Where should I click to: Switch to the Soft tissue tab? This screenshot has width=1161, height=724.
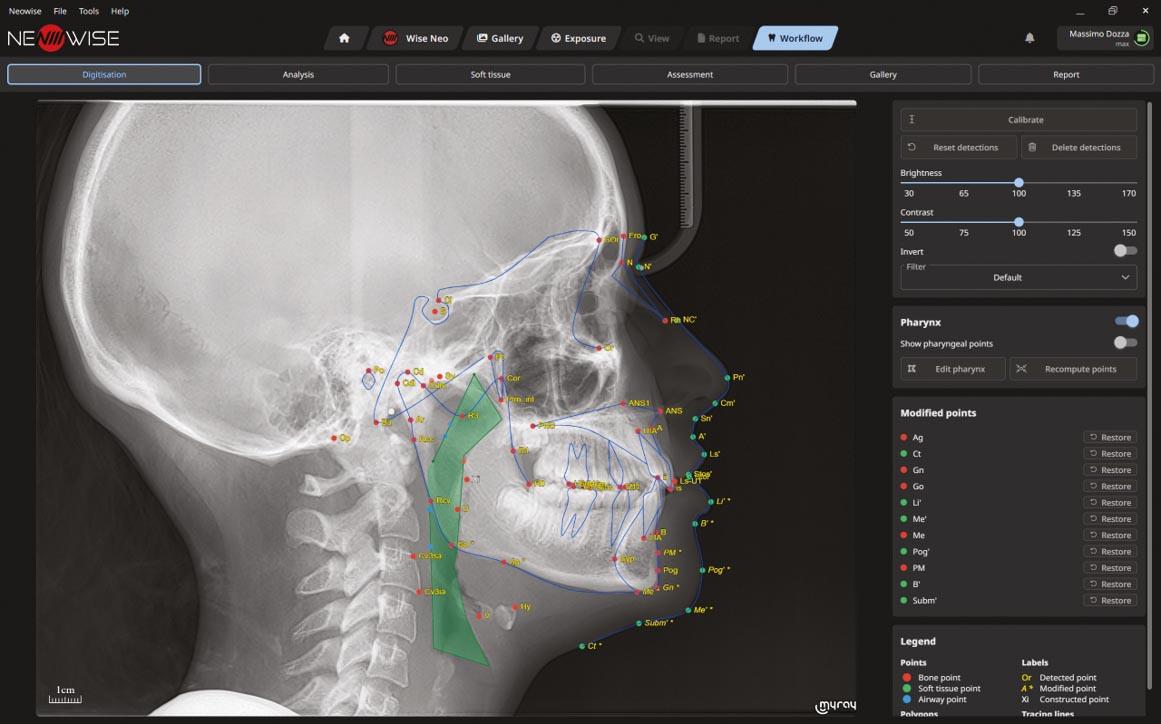[x=490, y=75]
